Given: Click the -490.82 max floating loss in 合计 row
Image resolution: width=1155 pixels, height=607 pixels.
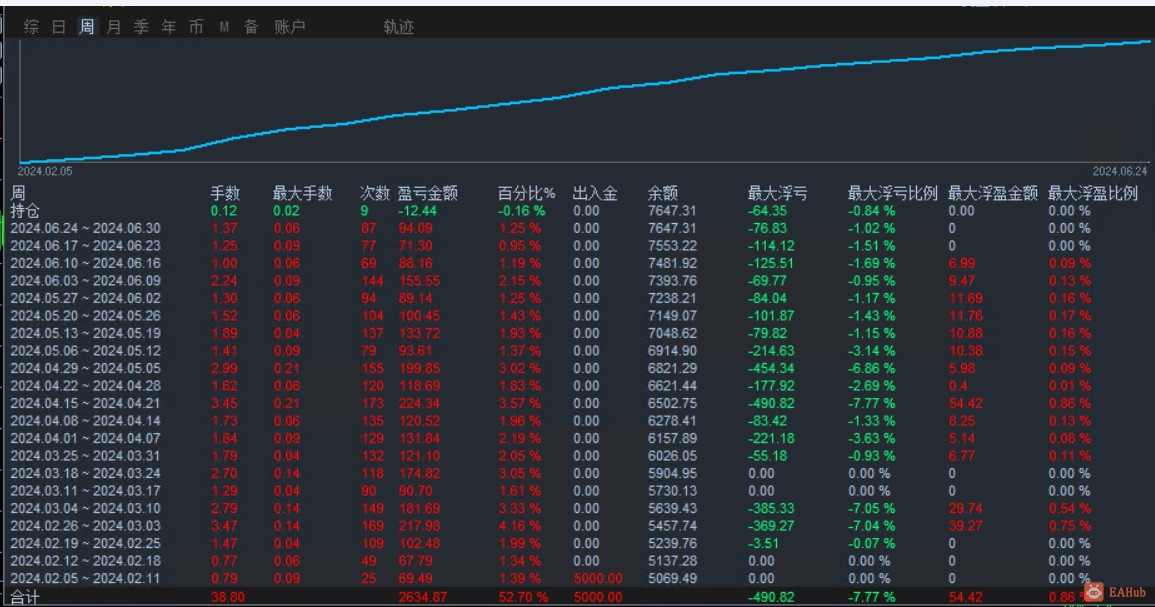Looking at the screenshot, I should (771, 597).
